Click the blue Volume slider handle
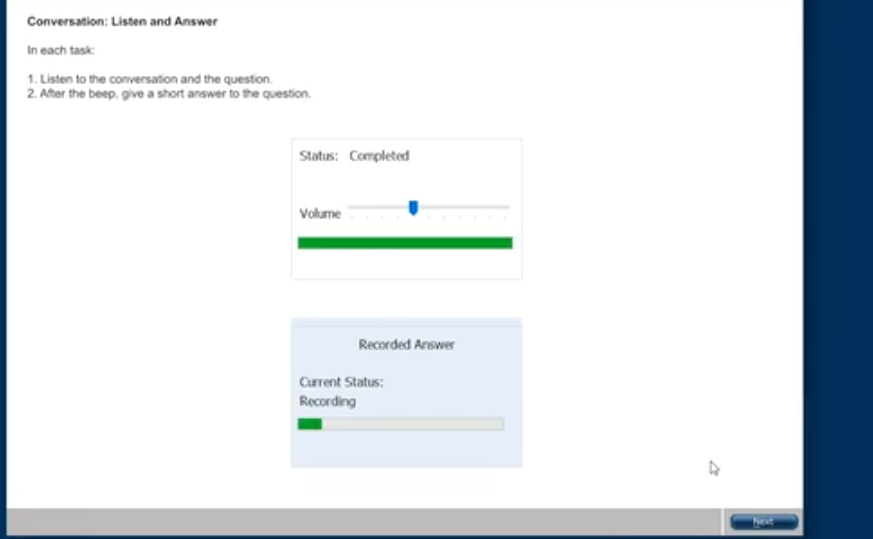This screenshot has width=873, height=539. 413,208
